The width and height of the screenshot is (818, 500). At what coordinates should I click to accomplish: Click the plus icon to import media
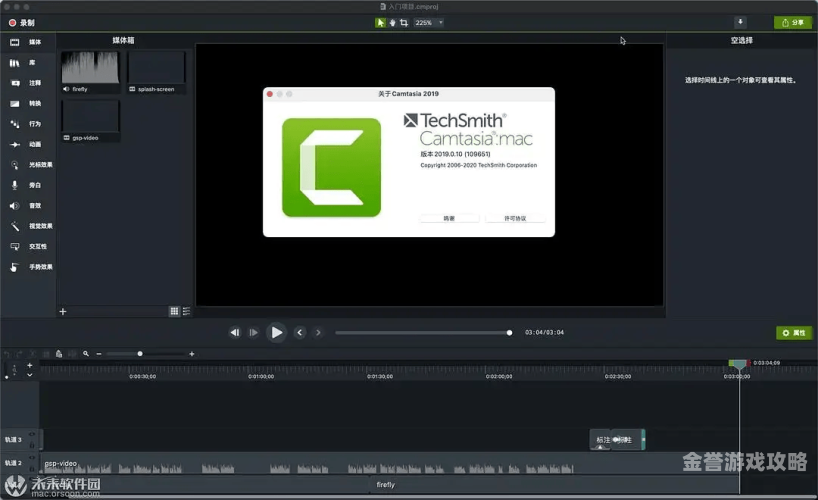(x=63, y=312)
